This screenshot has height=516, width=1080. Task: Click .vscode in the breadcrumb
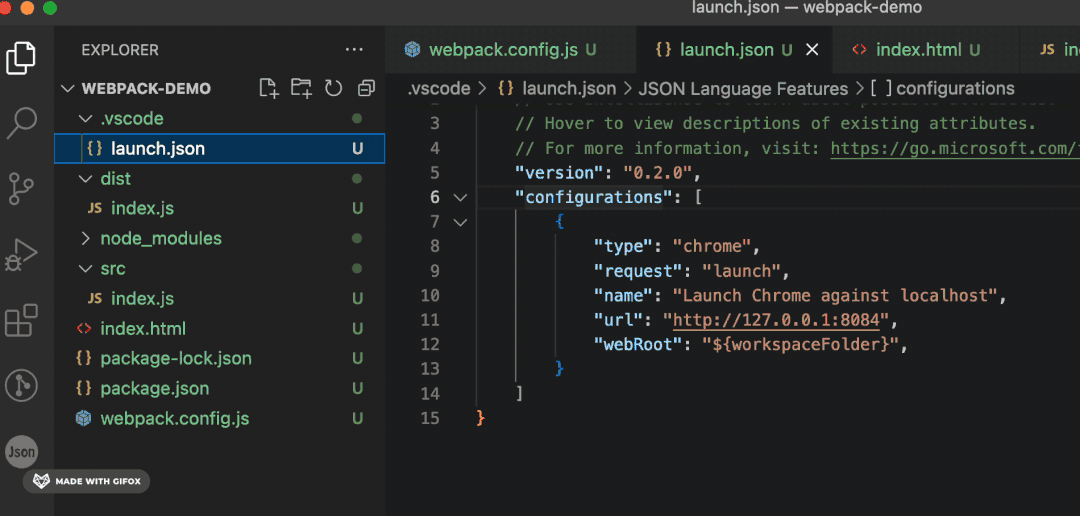439,89
